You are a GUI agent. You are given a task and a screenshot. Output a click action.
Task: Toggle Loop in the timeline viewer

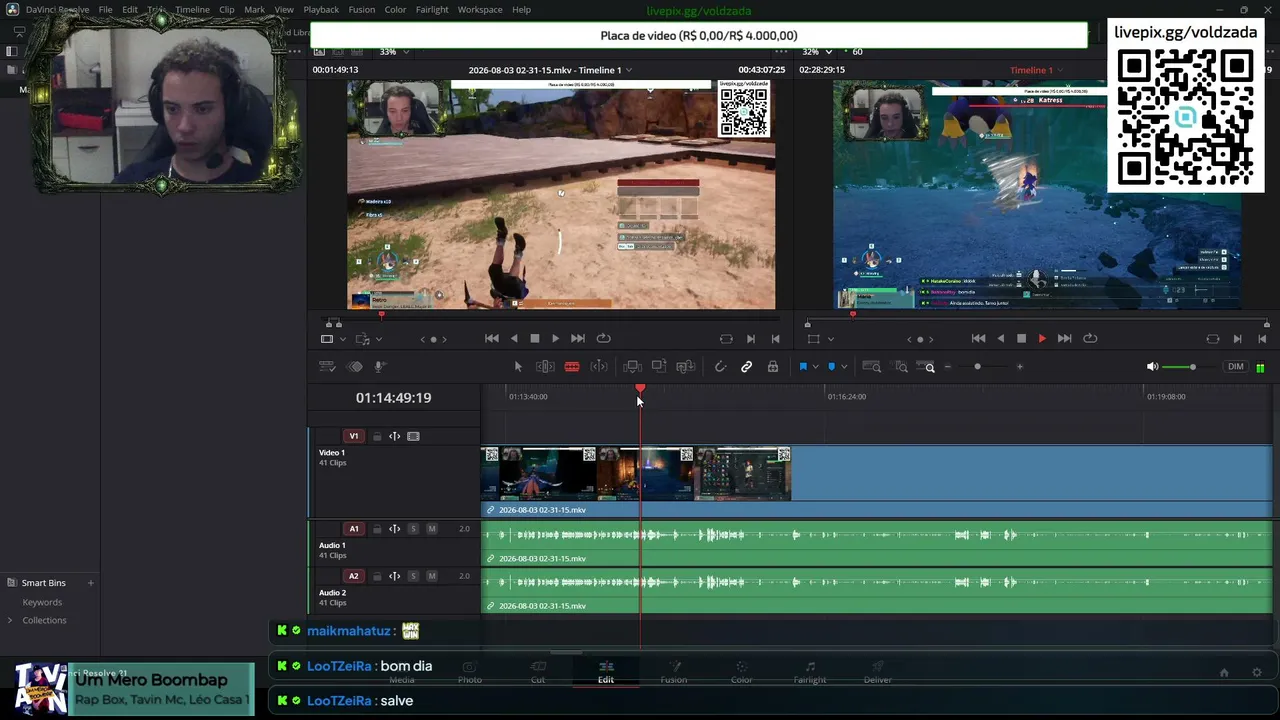point(1090,339)
